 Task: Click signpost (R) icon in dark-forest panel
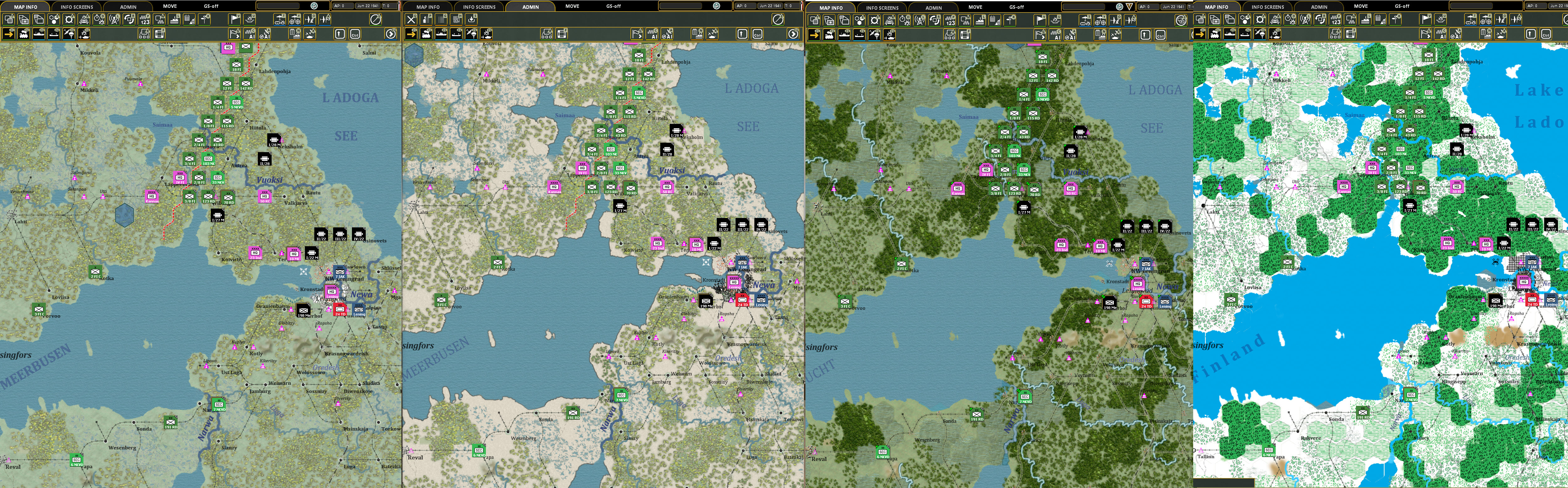(1010, 20)
